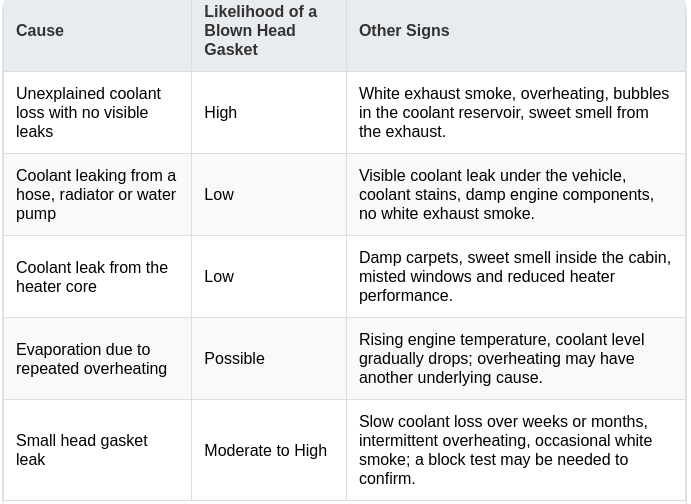Click the White exhaust smoke description cell

514,112
